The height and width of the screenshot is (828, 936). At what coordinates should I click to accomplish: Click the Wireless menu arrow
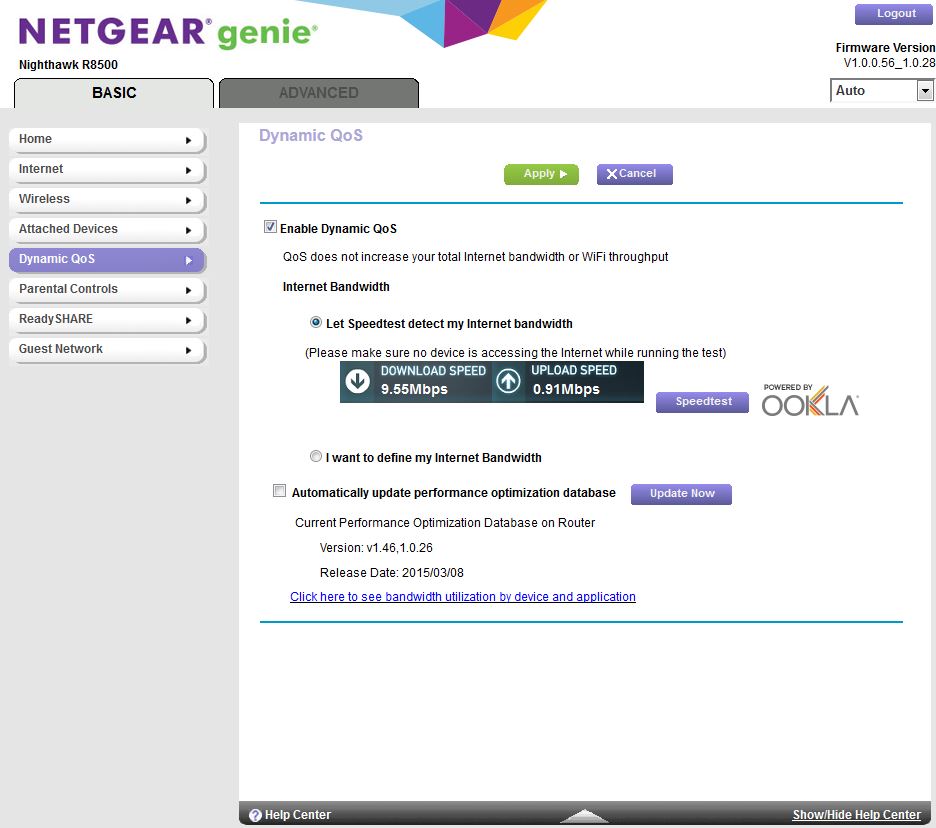(x=189, y=200)
